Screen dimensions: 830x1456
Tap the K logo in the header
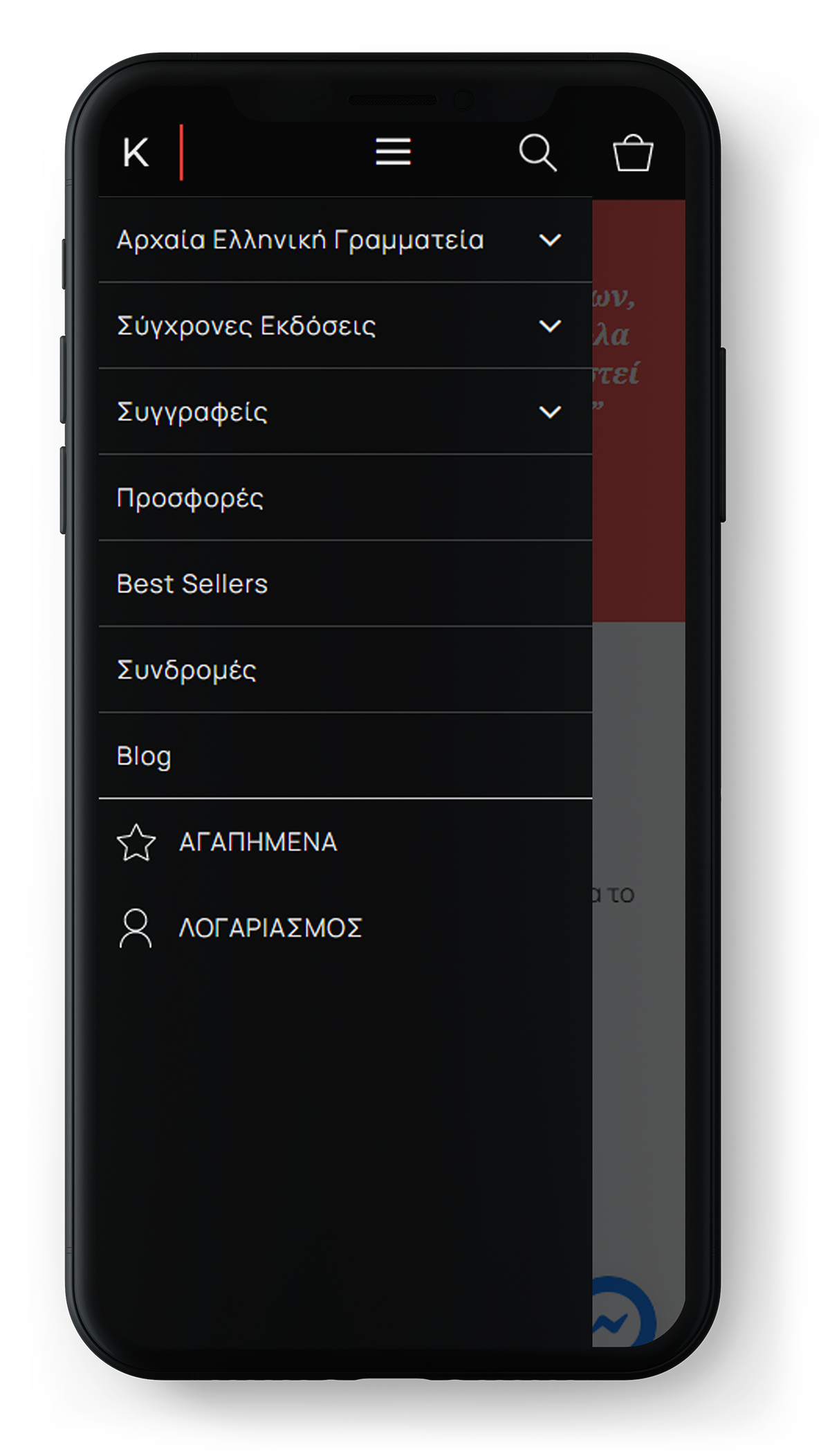pos(136,152)
